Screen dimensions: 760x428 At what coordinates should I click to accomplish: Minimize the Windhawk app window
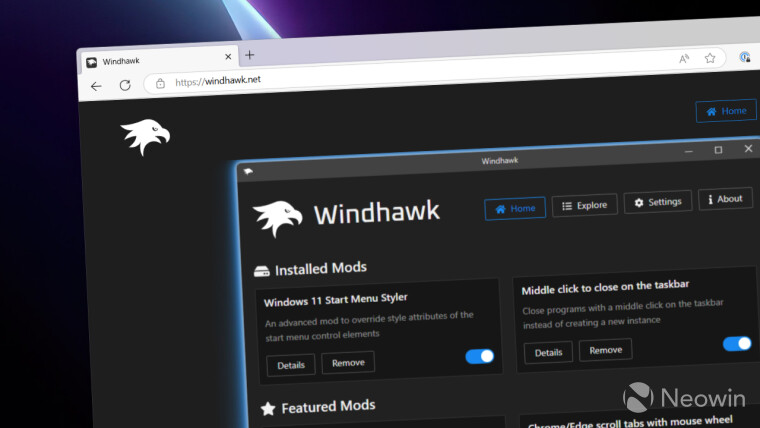click(688, 152)
